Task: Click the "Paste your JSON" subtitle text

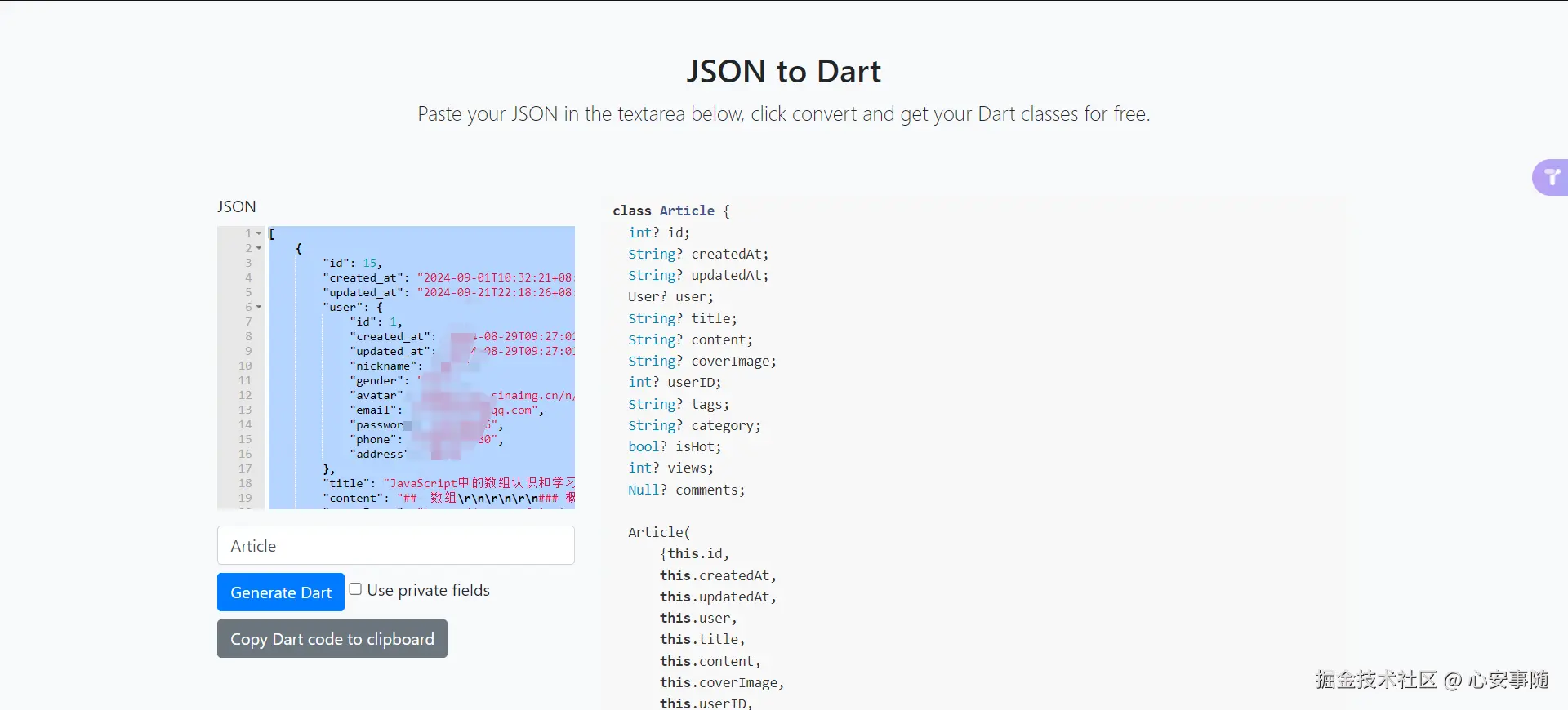Action: tap(784, 113)
